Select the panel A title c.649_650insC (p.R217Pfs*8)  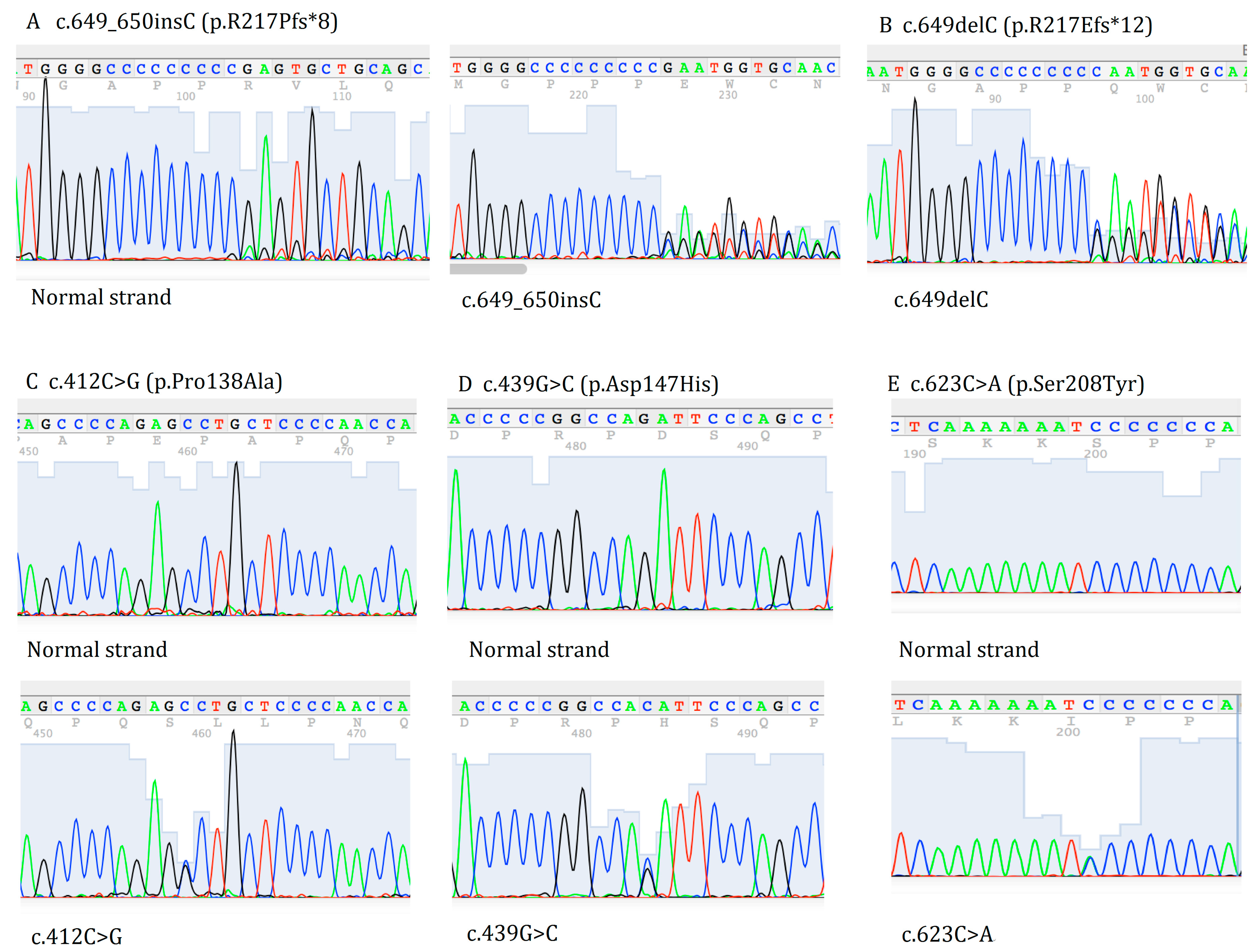196,22
